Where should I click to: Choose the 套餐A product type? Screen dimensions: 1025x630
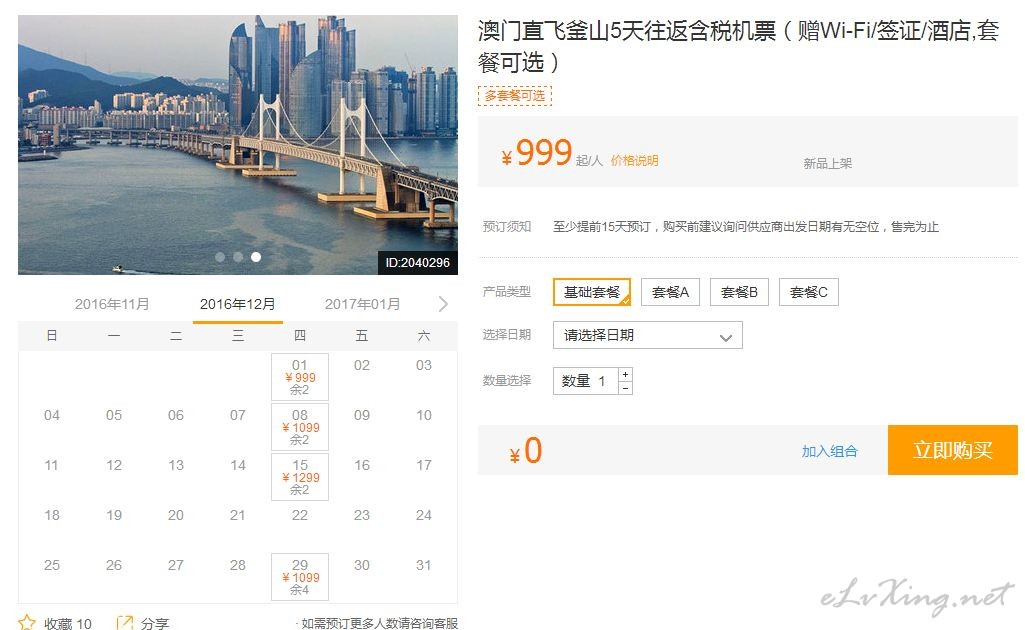point(670,292)
